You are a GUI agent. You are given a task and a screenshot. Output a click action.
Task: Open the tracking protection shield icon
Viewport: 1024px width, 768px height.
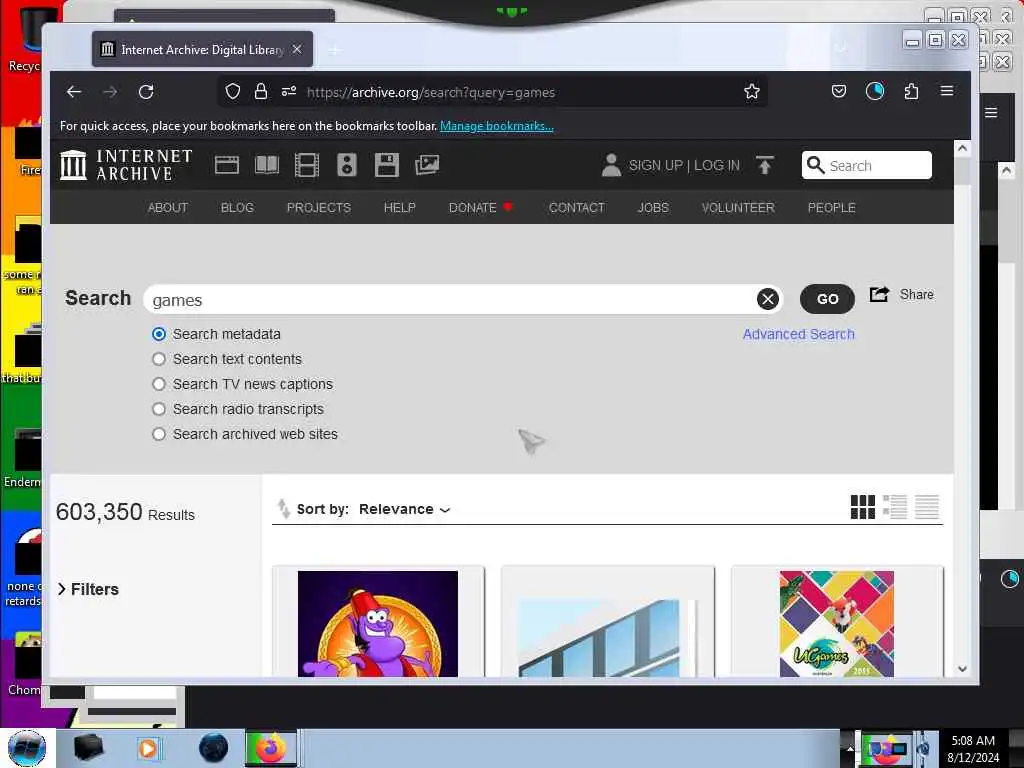(232, 91)
